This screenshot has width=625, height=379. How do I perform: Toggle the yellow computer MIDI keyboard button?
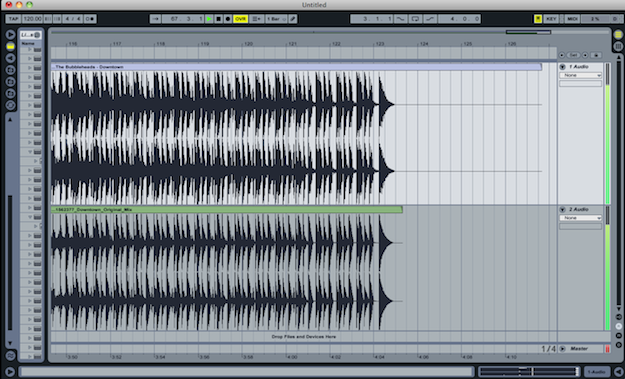click(x=538, y=19)
